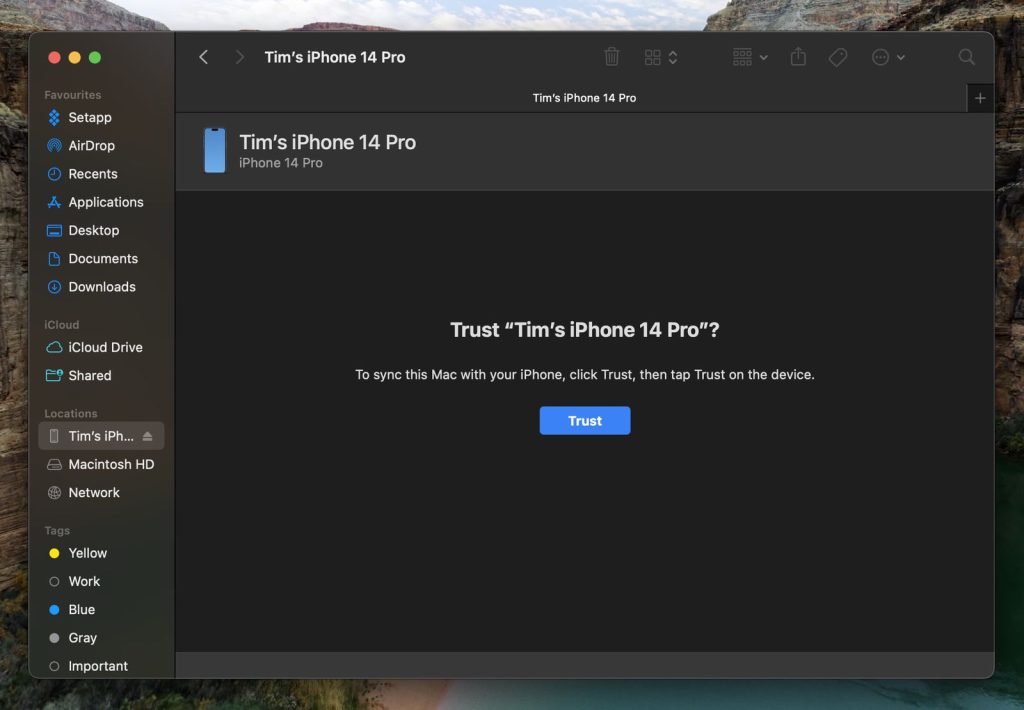Go back with the left chevron
The width and height of the screenshot is (1024, 710).
point(204,58)
